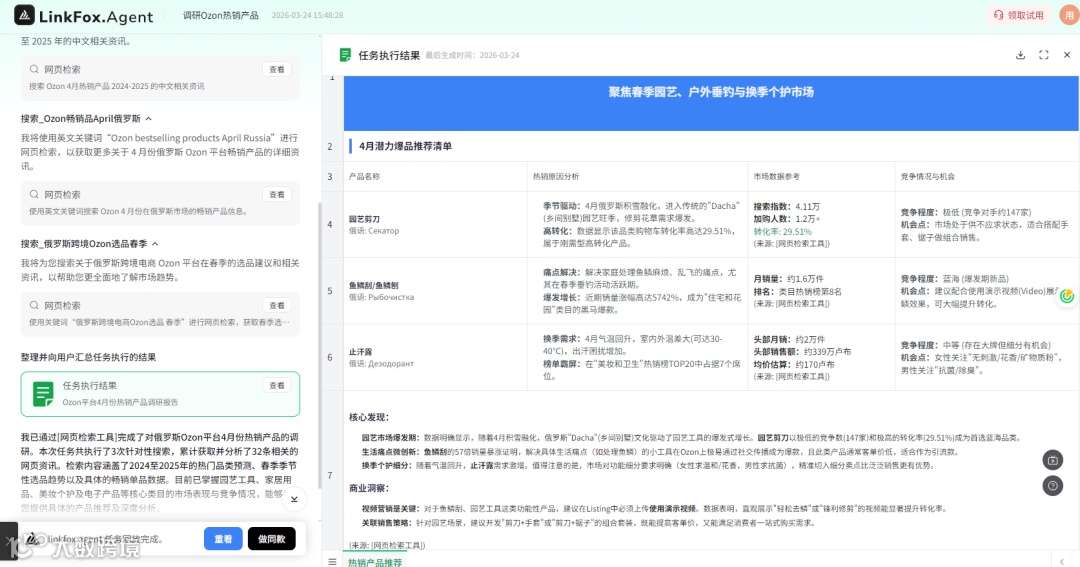View the Ozon 4月热销产品 web search
This screenshot has width=1080, height=567.
277,70
